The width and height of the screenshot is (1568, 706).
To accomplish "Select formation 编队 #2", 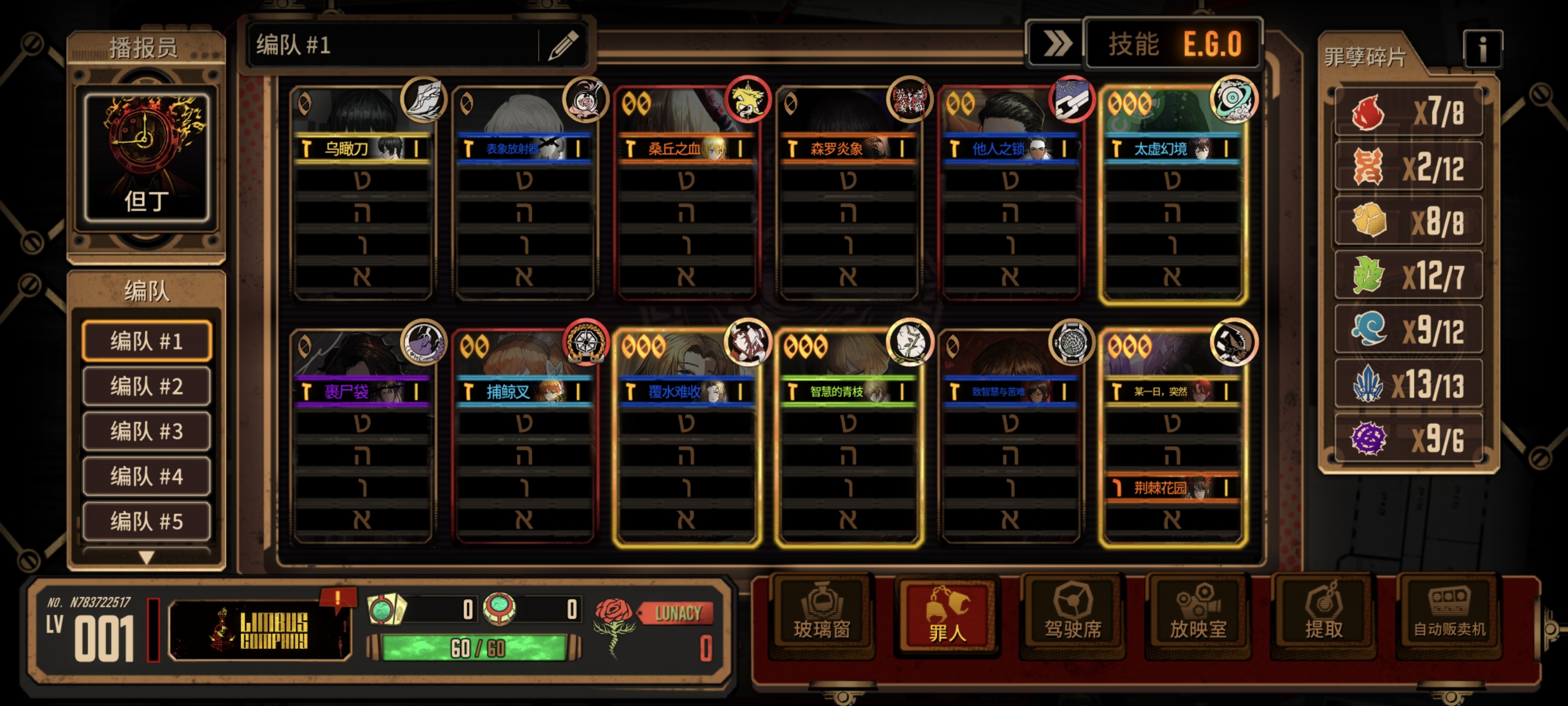I will (x=146, y=387).
